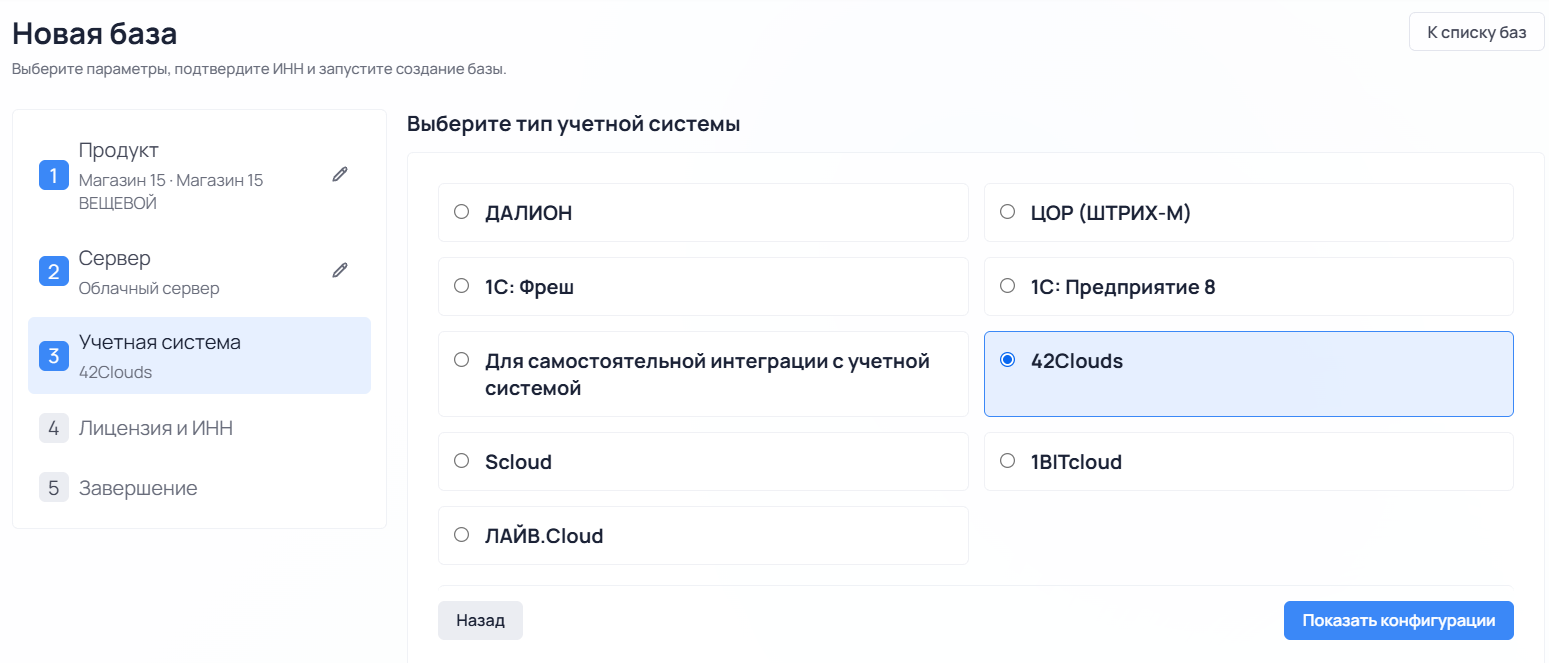This screenshot has height=663, width=1549.
Task: Click the Назад button
Action: [x=480, y=620]
